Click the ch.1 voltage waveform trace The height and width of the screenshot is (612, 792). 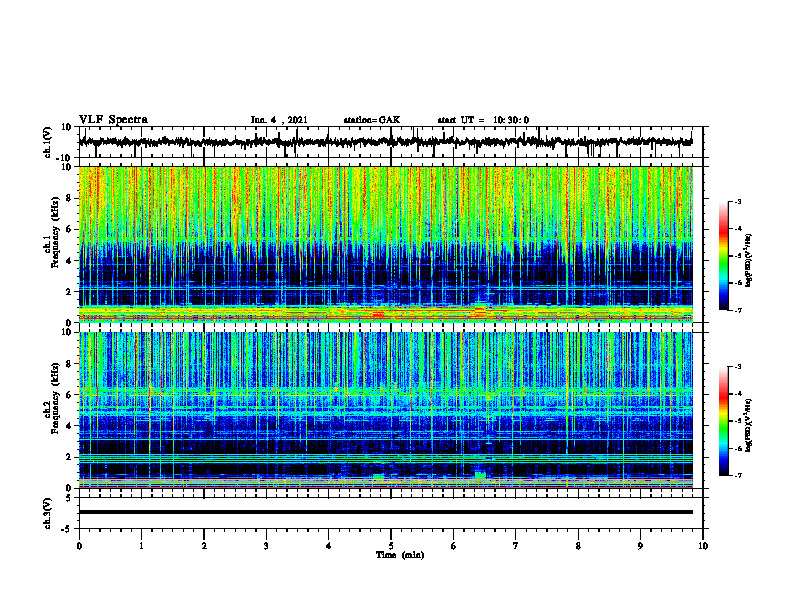coord(386,142)
